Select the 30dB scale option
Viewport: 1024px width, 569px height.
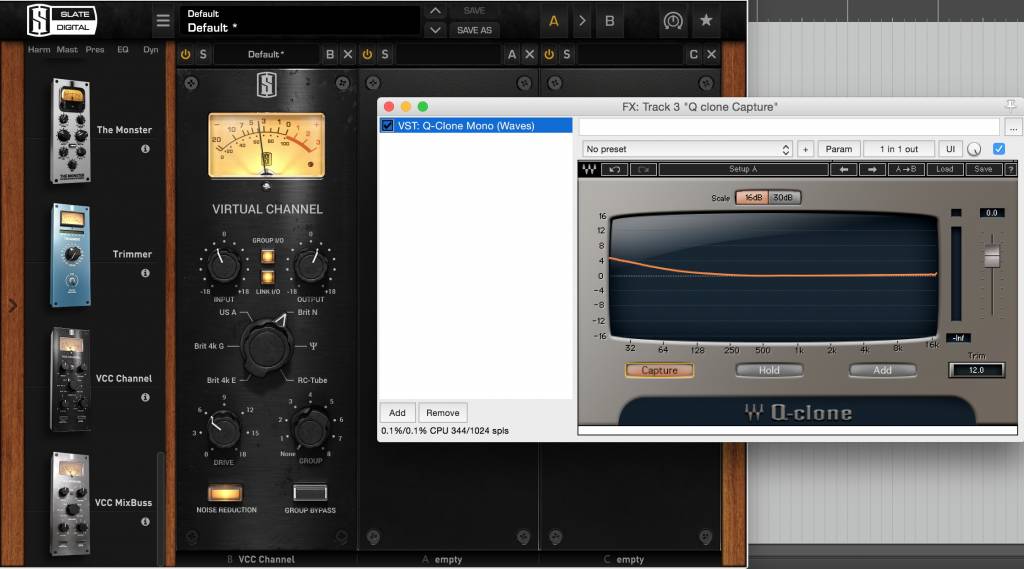(x=782, y=197)
